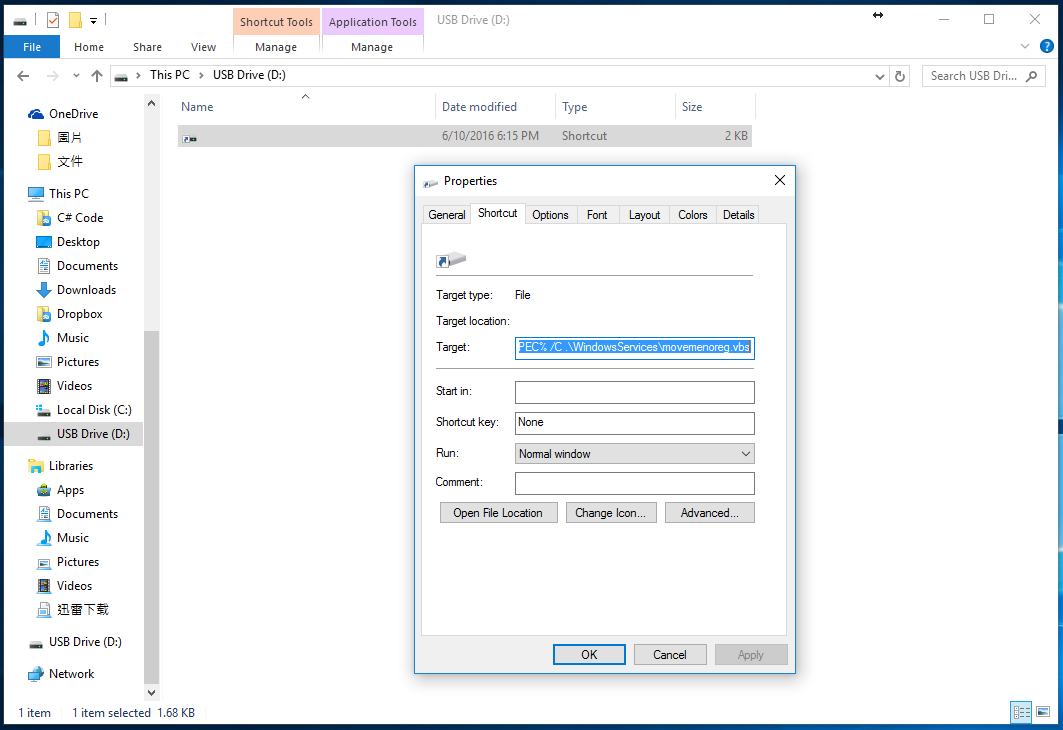Open Downloads in the navigation pane
The width and height of the screenshot is (1063, 730).
point(86,290)
